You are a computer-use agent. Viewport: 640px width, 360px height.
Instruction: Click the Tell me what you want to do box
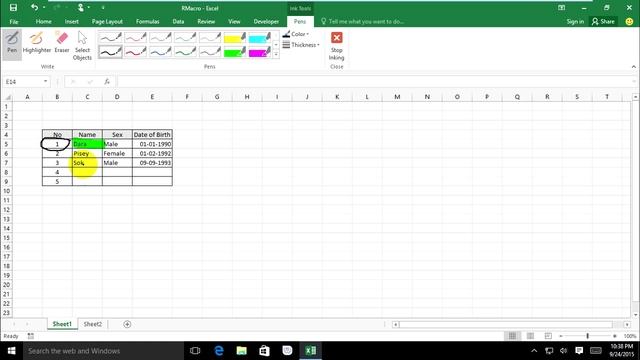click(362, 22)
